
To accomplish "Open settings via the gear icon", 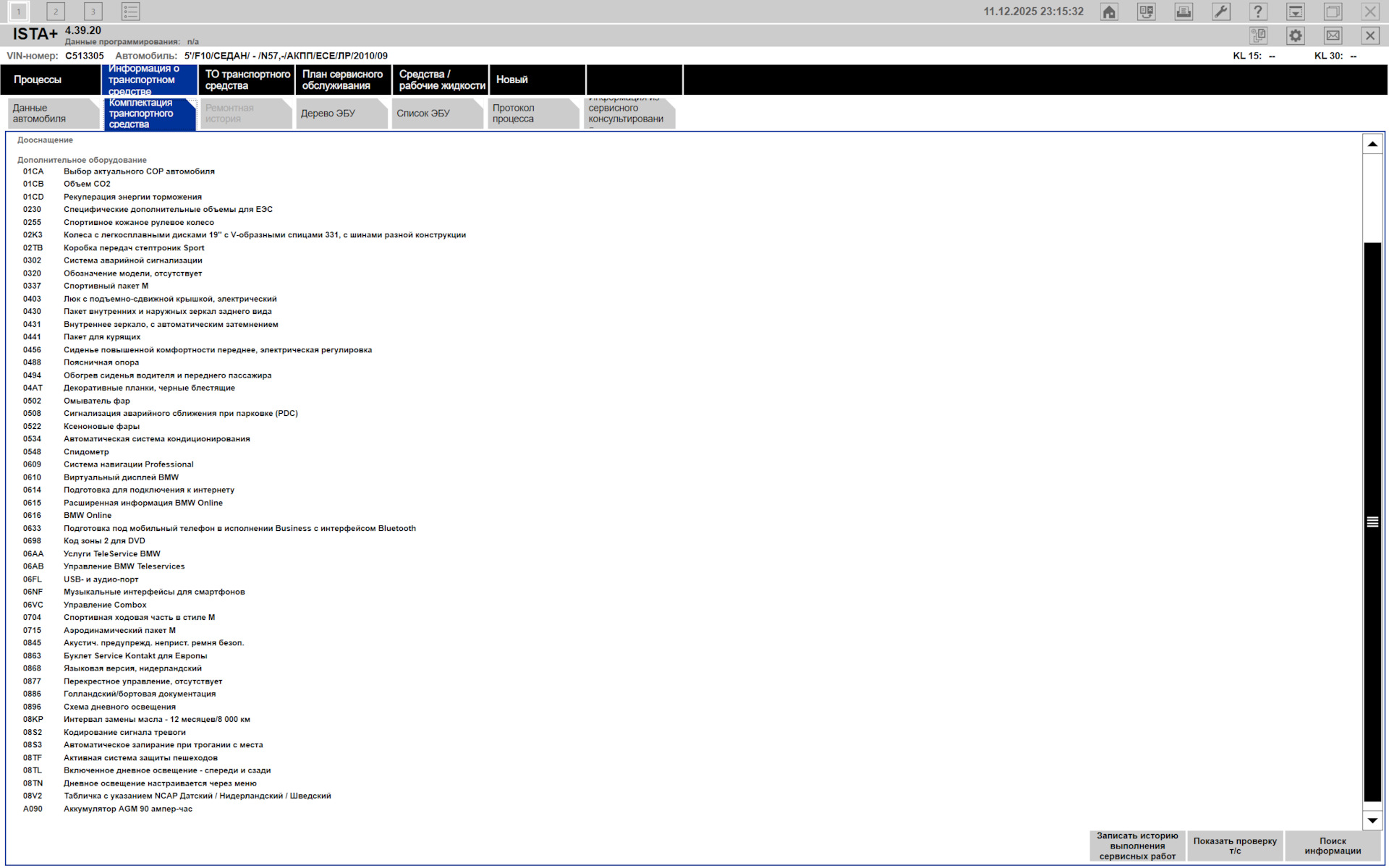I will (1296, 35).
